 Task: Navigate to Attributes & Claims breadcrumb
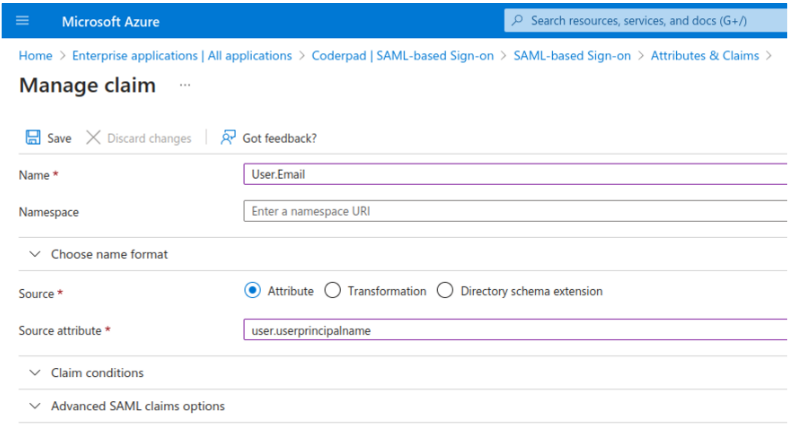pos(704,56)
